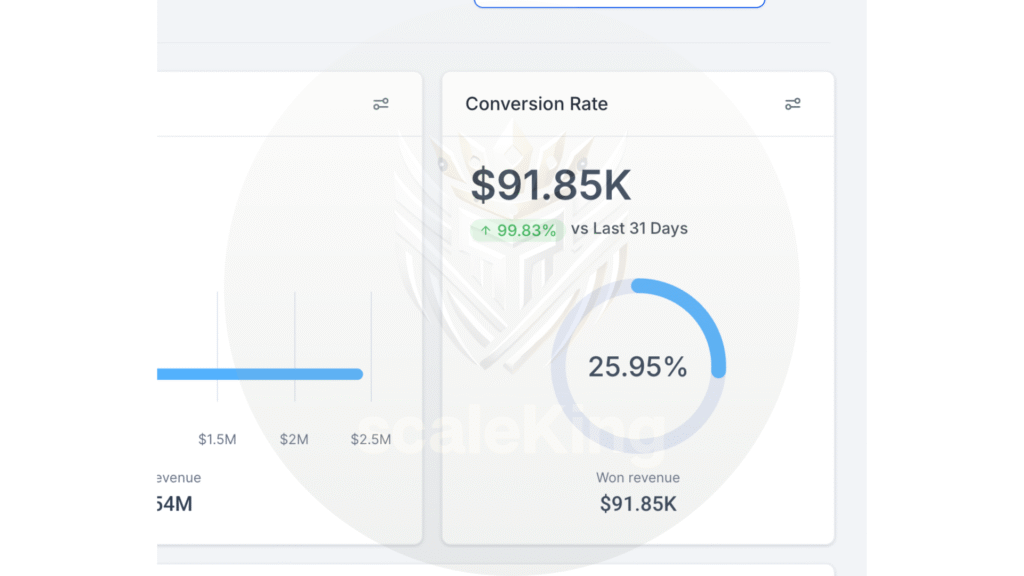The height and width of the screenshot is (576, 1024).
Task: Open the Conversion Rate card filter settings
Action: [792, 104]
